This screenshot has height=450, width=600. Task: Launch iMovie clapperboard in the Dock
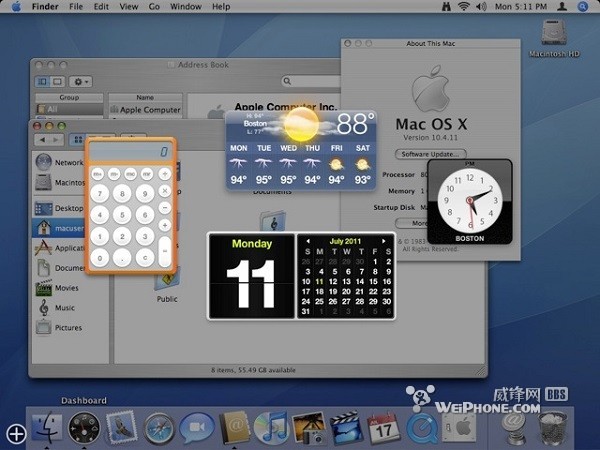[x=346, y=428]
